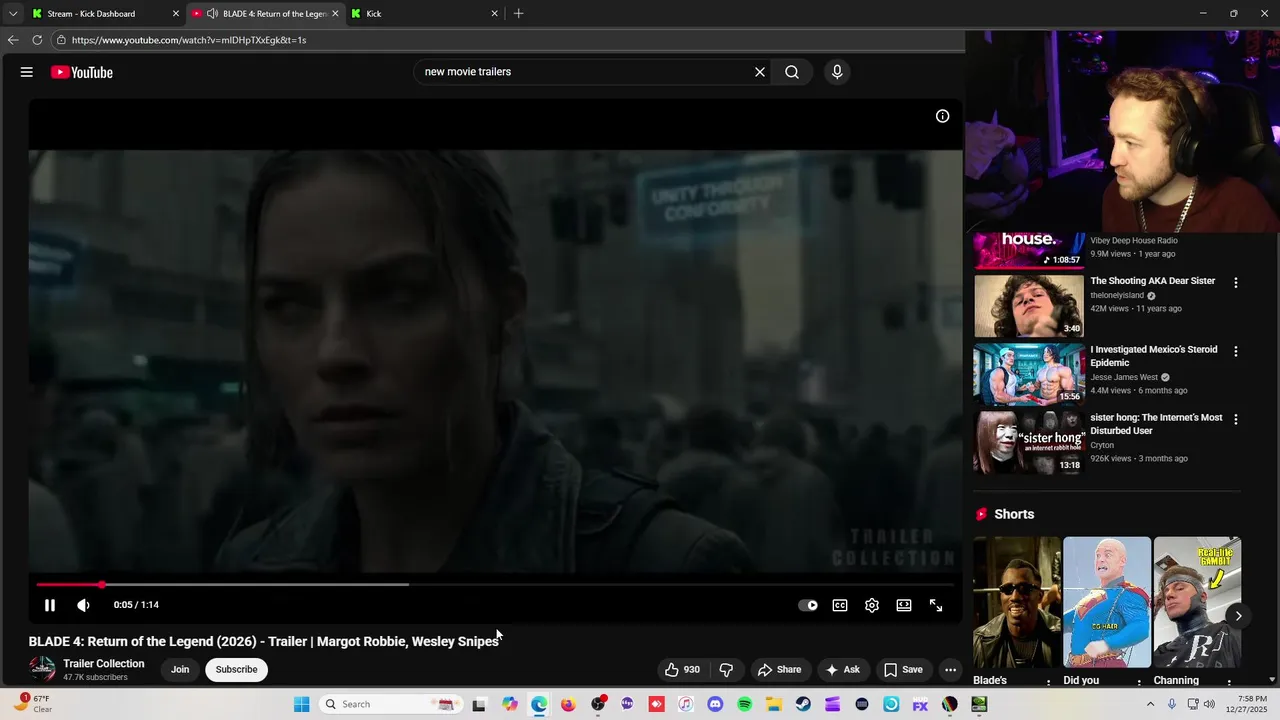The image size is (1280, 720).
Task: Click the Cryton channel name
Action: coord(1102,445)
